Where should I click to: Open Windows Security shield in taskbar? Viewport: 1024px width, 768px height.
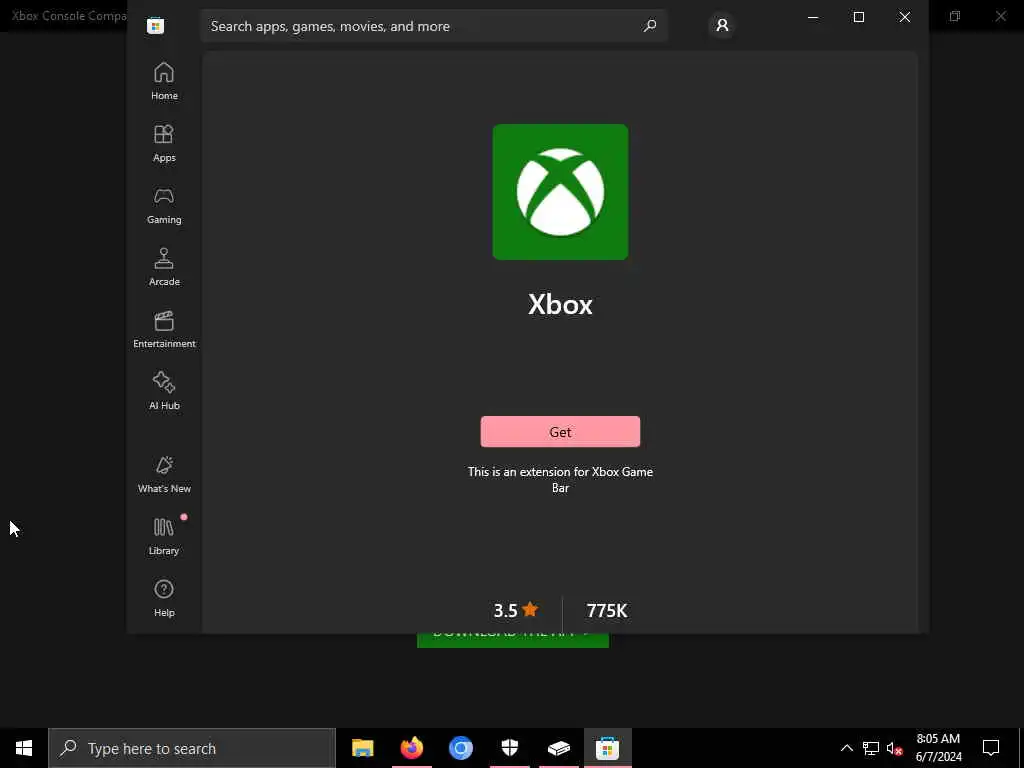point(509,748)
